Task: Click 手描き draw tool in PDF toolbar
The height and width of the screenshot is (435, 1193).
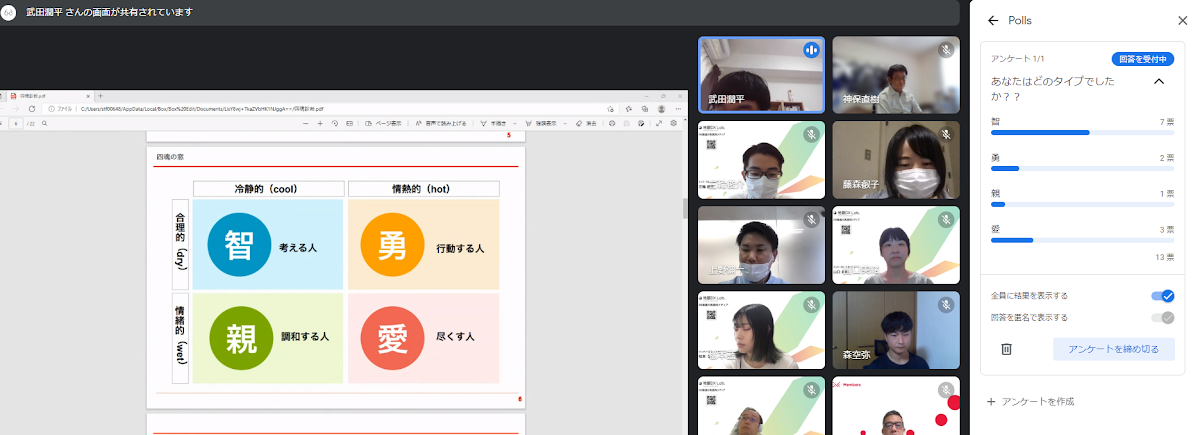Action: (x=493, y=123)
